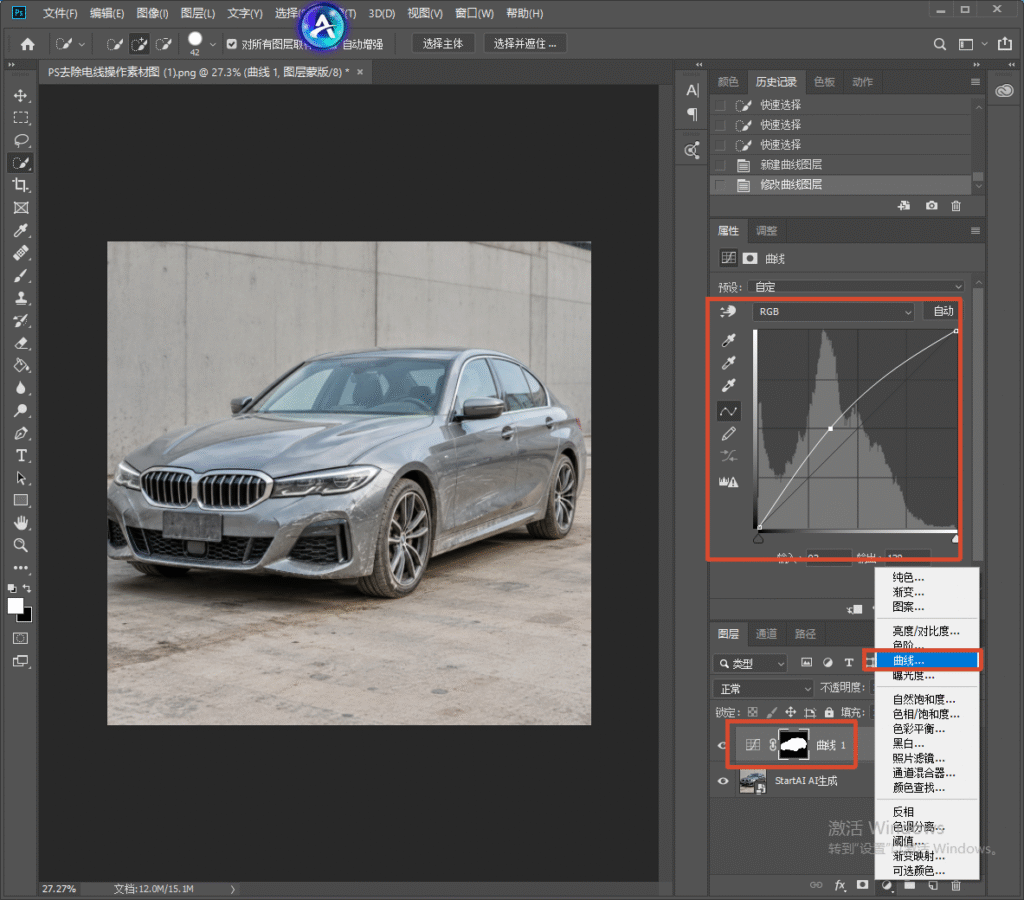Toggle history source box beside 修改曲线图层
The width and height of the screenshot is (1024, 900).
[720, 185]
